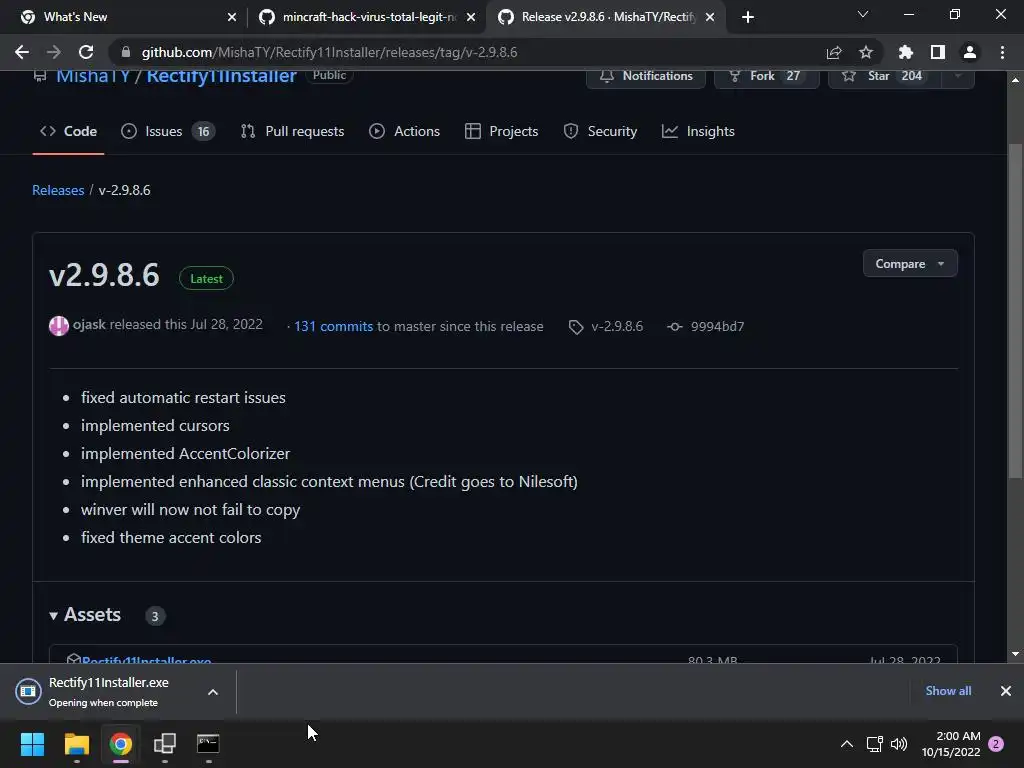This screenshot has height=768, width=1024.
Task: Open the Pull requests tab
Action: pyautogui.click(x=292, y=131)
